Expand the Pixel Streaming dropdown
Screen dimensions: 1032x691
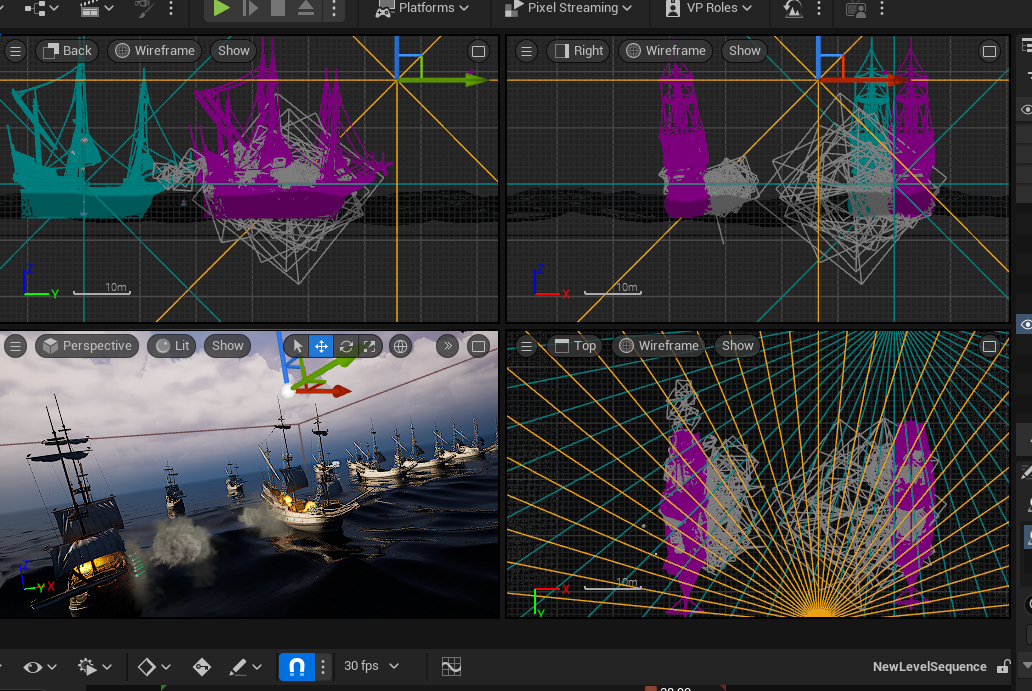pos(568,8)
